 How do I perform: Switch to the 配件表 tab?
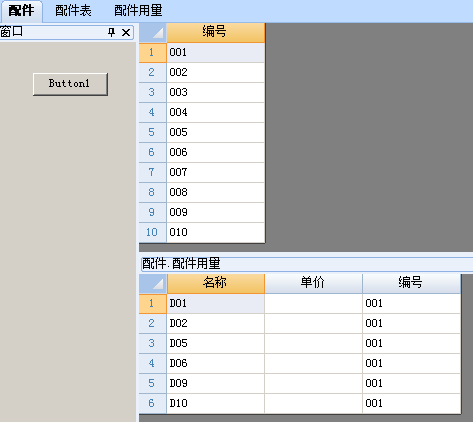[73, 11]
